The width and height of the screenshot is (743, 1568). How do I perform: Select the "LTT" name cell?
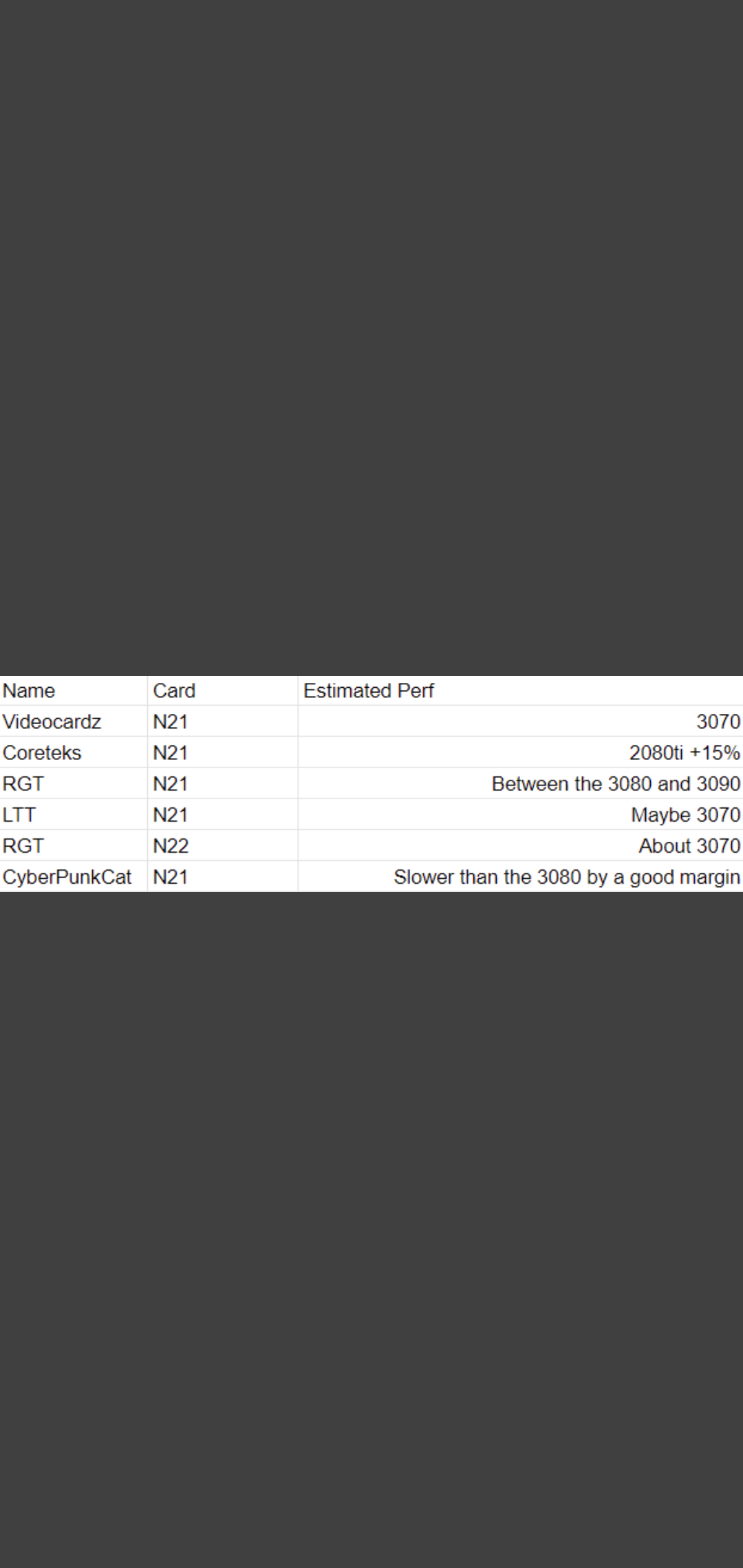(x=19, y=815)
